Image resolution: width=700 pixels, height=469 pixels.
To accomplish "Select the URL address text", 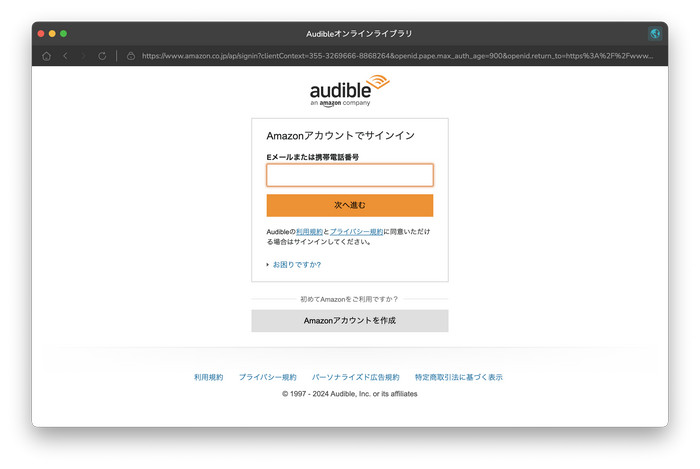I will click(397, 56).
